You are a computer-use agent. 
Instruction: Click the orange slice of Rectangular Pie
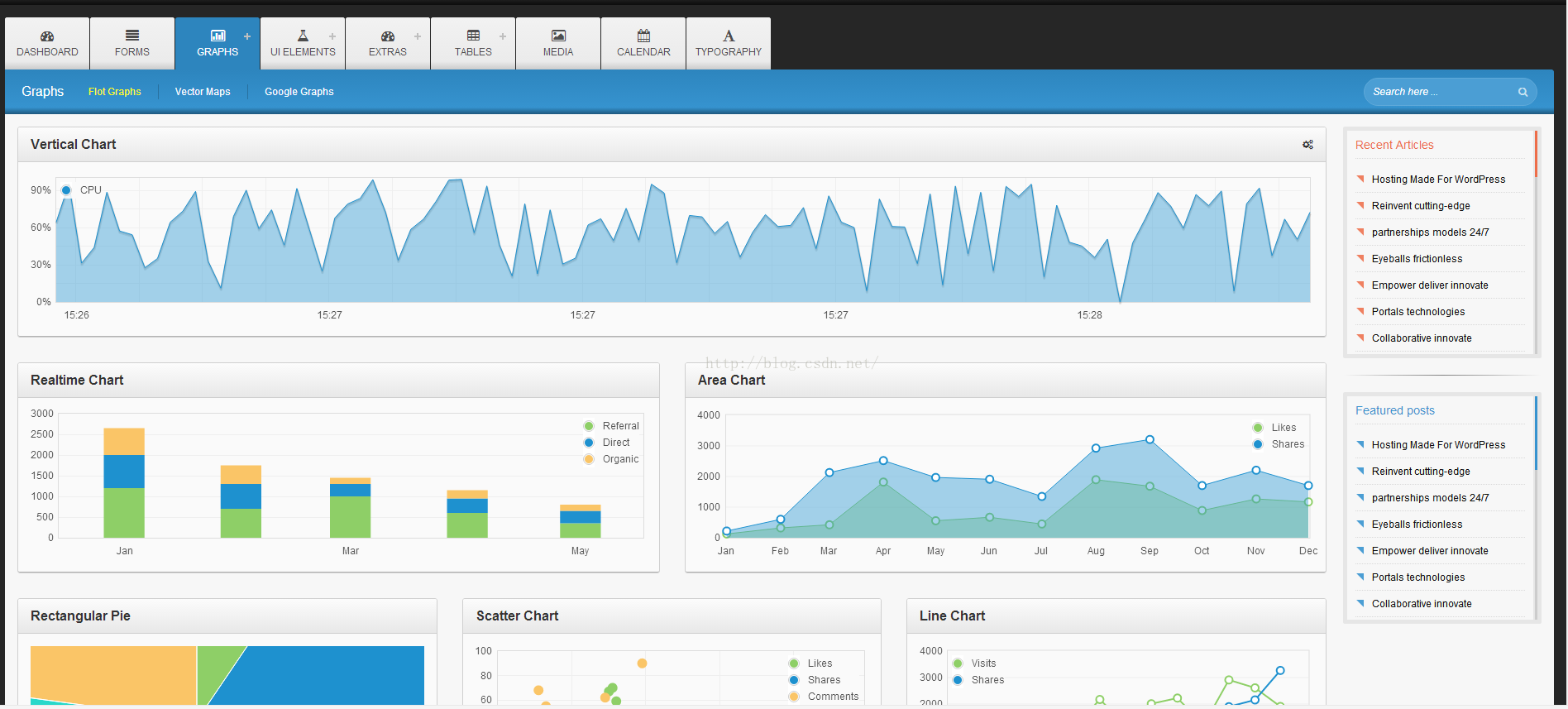(113, 674)
